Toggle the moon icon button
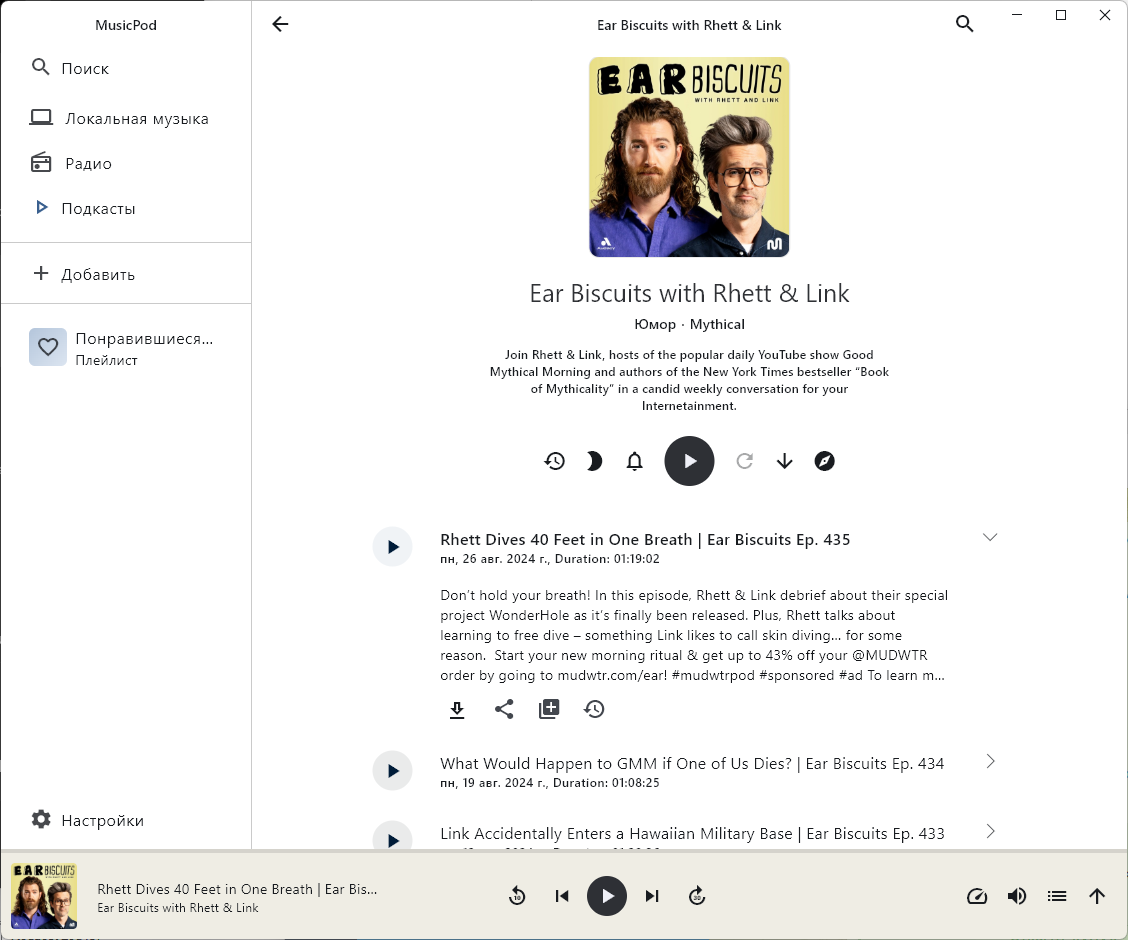 click(594, 461)
